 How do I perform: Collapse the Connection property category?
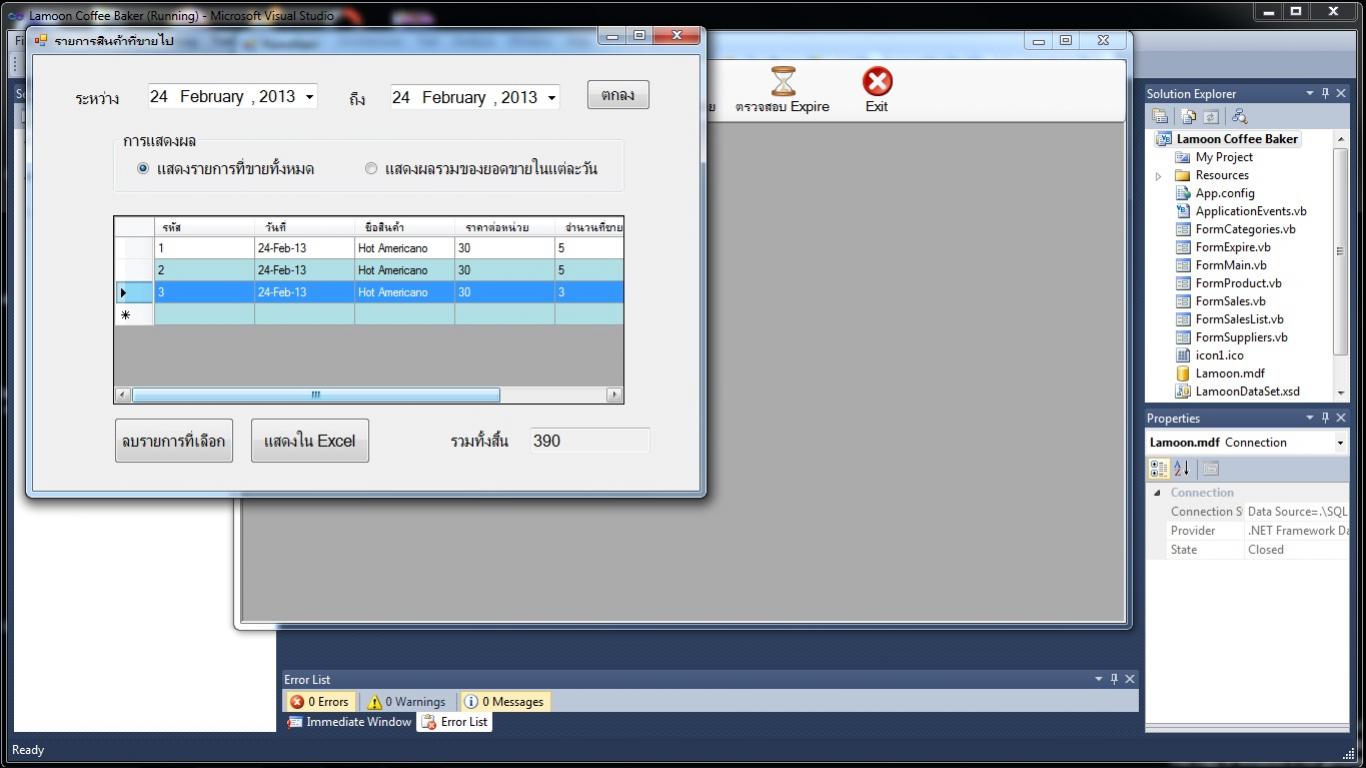tap(1158, 493)
